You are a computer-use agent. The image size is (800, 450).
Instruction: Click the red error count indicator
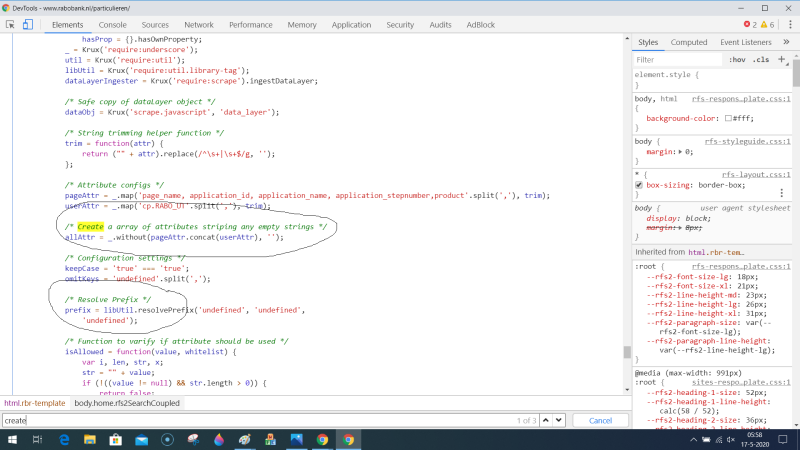point(749,24)
